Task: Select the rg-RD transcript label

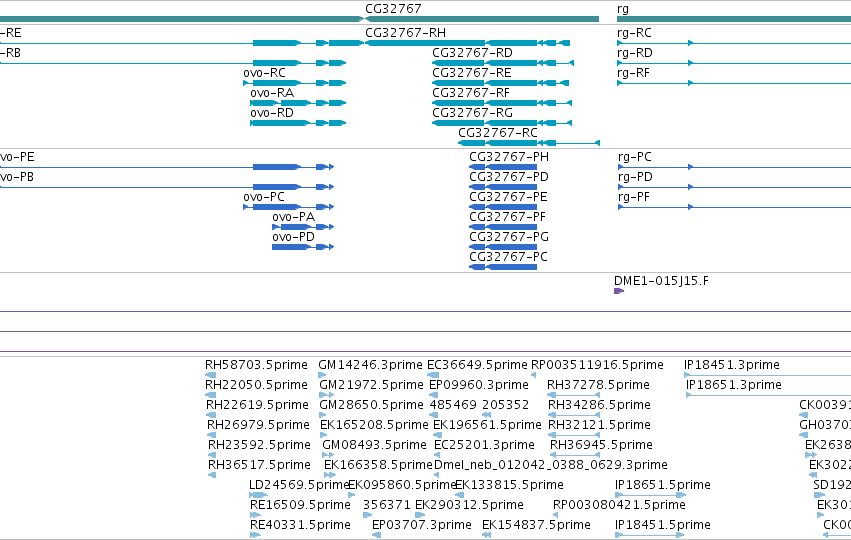Action: (x=634, y=53)
